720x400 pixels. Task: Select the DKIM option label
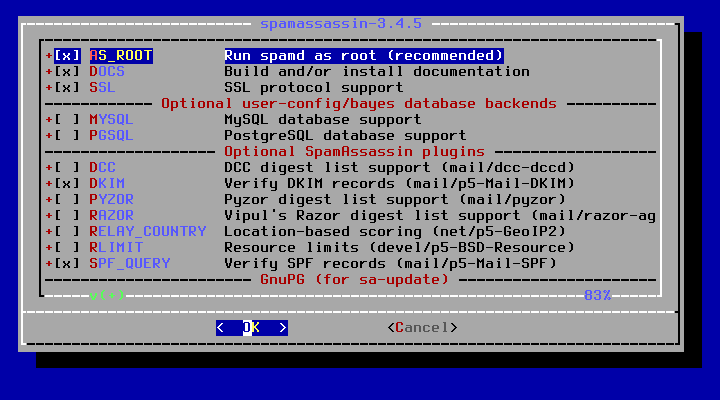(x=107, y=184)
